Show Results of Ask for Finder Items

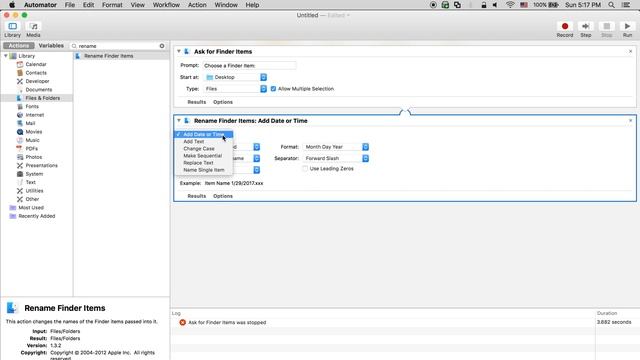[x=196, y=102]
